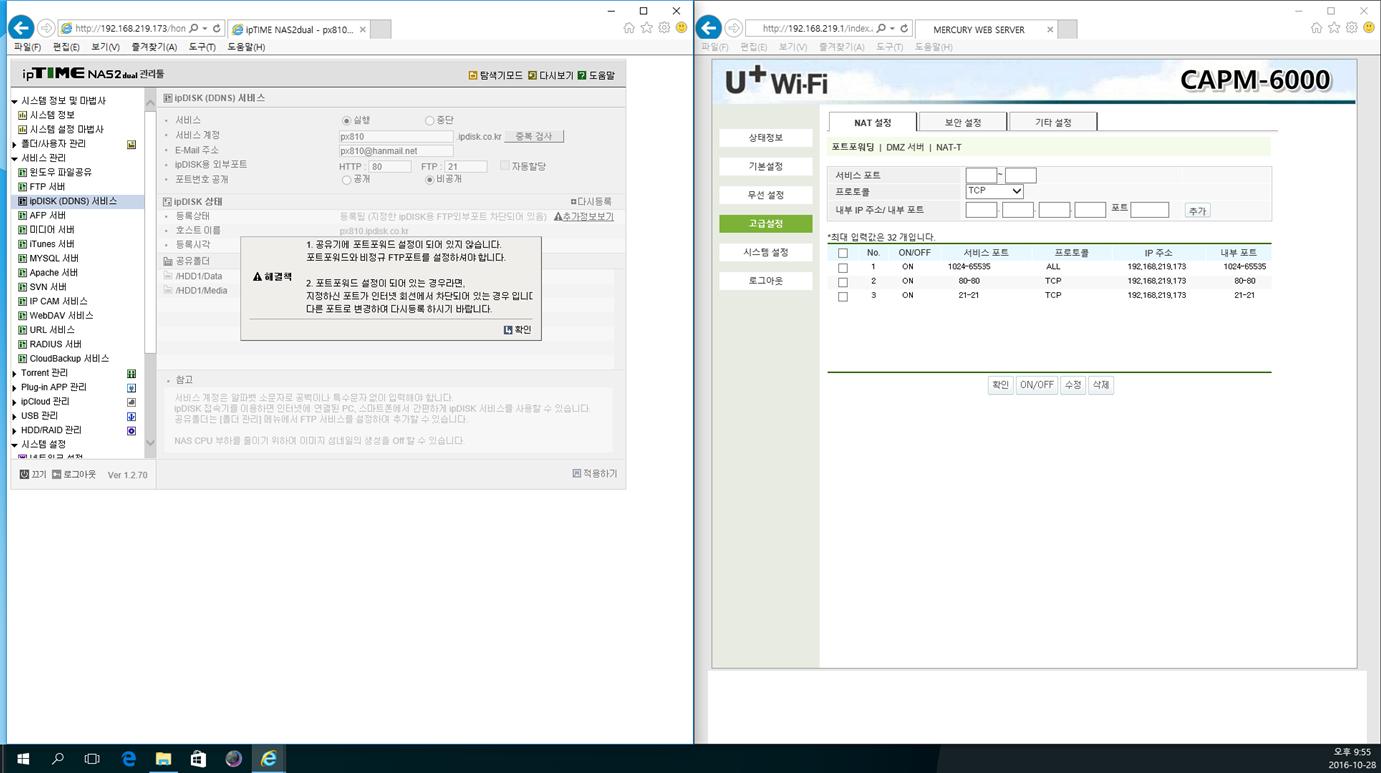Click the 수정 button below the forwarding table
This screenshot has width=1381, height=773.
[1073, 385]
